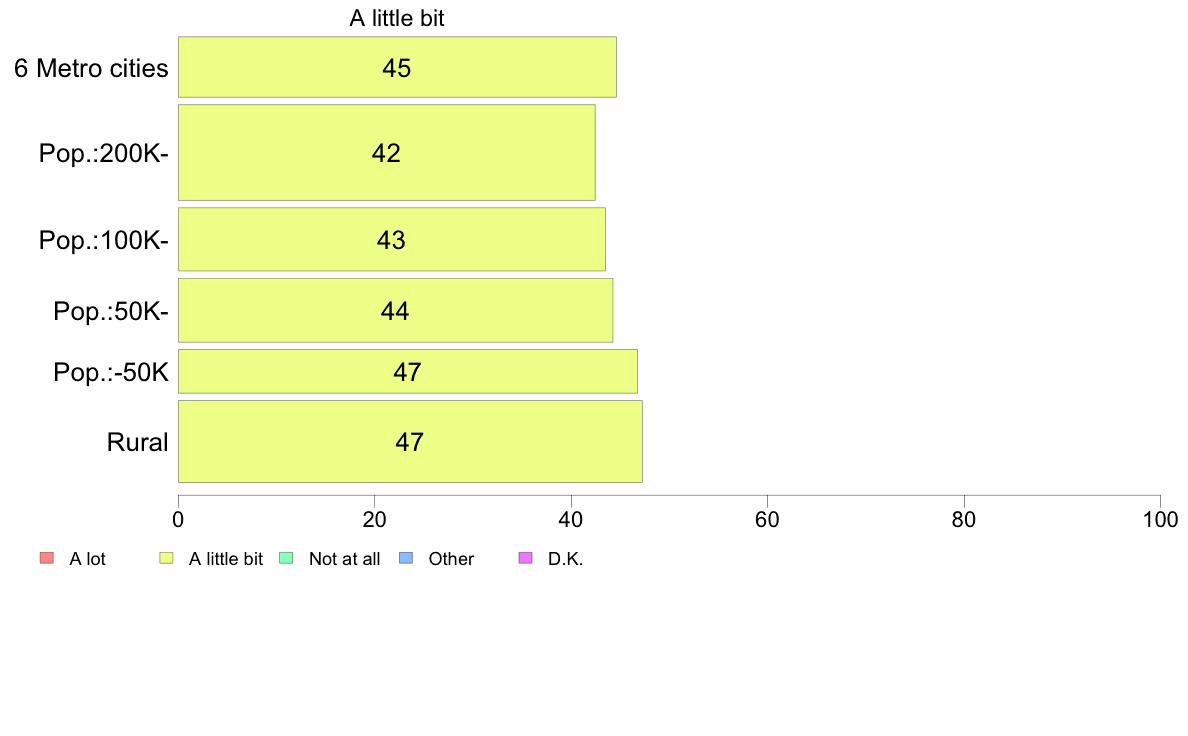Click the magenta 'D.K.' legend swatch
Screen dimensions: 1188x736
tap(525, 558)
